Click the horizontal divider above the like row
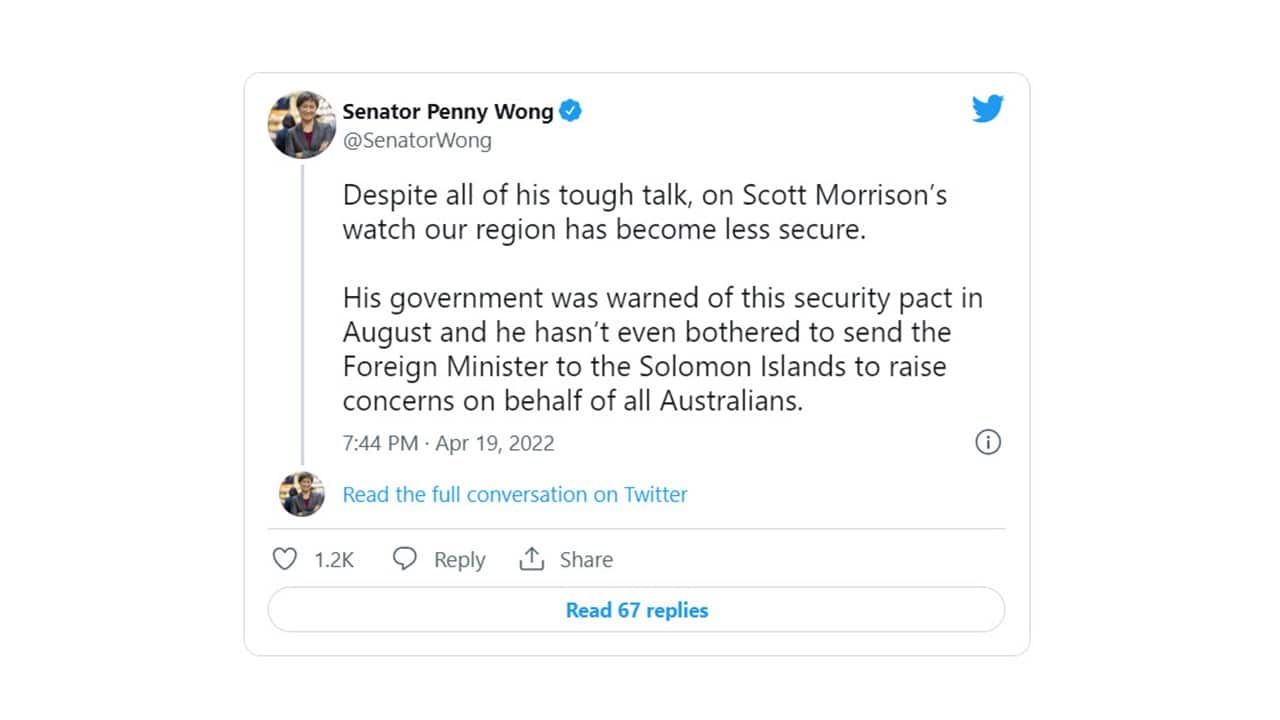The width and height of the screenshot is (1280, 720). pyautogui.click(x=636, y=528)
